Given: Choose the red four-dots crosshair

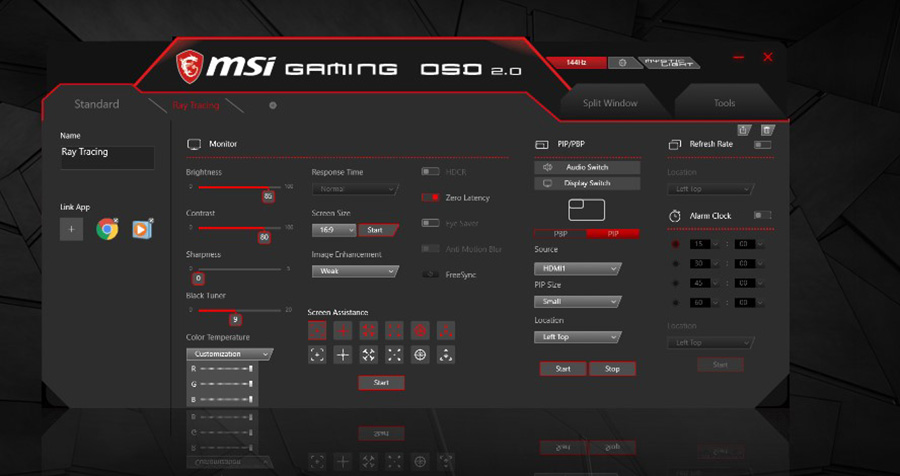Looking at the screenshot, I should tap(394, 330).
